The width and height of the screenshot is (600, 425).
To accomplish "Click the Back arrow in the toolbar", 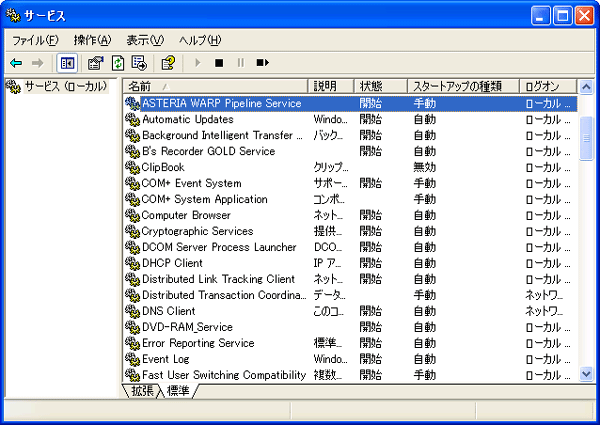I will (16, 63).
